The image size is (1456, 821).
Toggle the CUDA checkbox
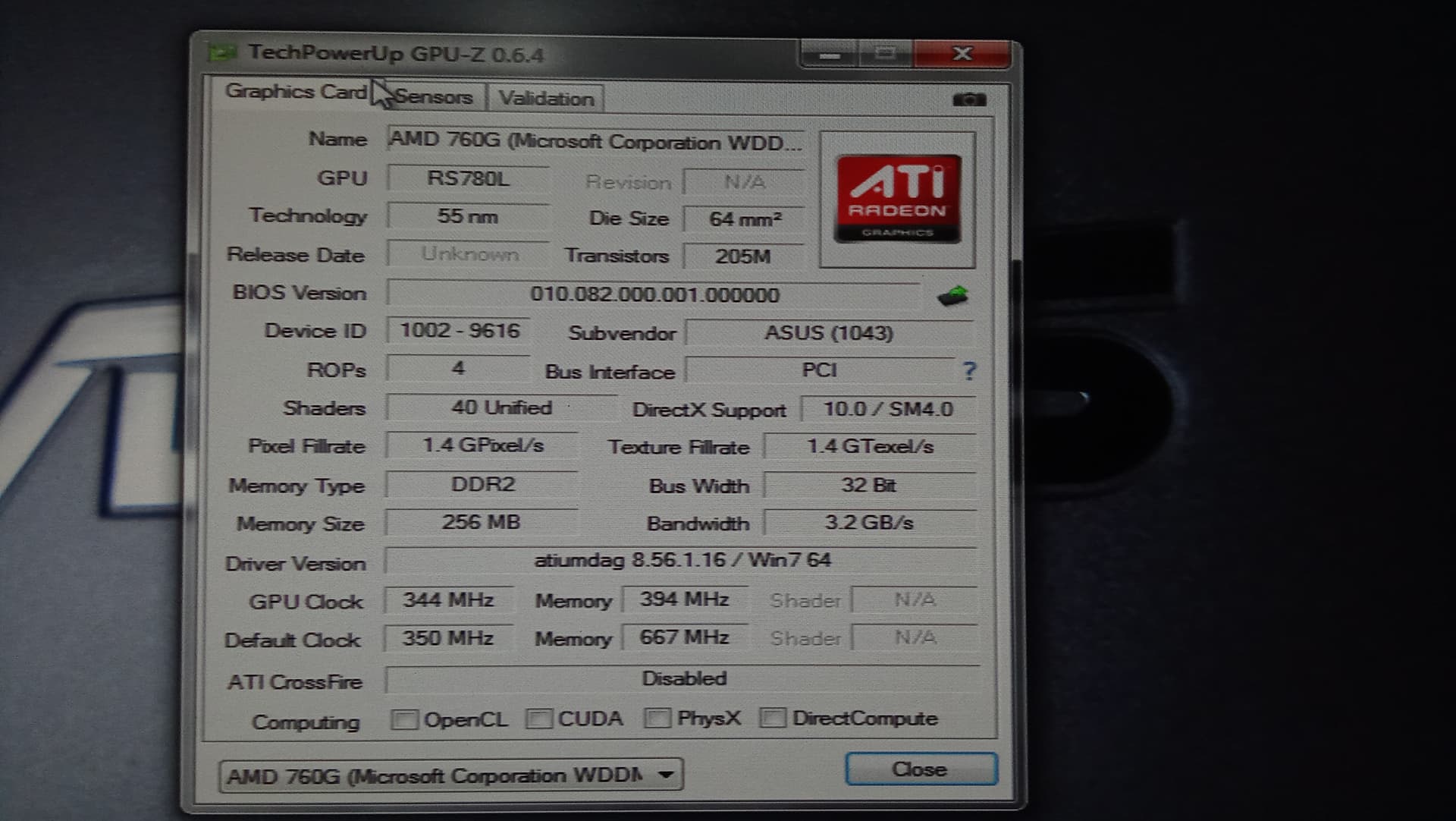click(x=539, y=719)
